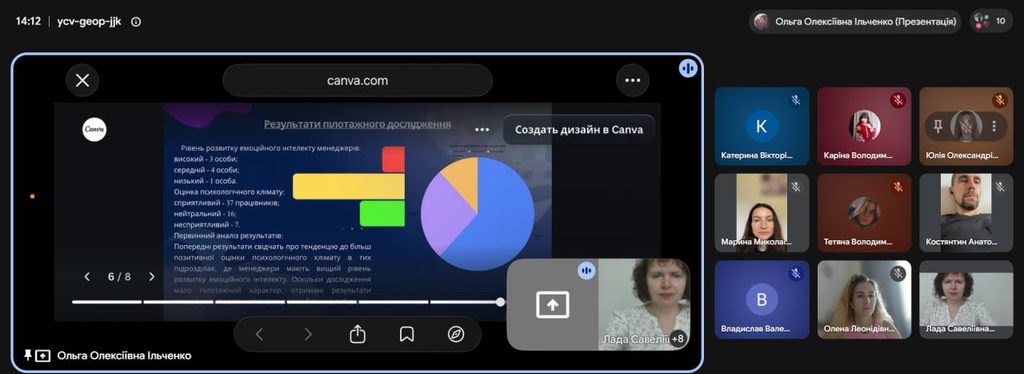Click the Создать дизайн в Canva button
Viewport: 1024px width, 374px height.
579,129
